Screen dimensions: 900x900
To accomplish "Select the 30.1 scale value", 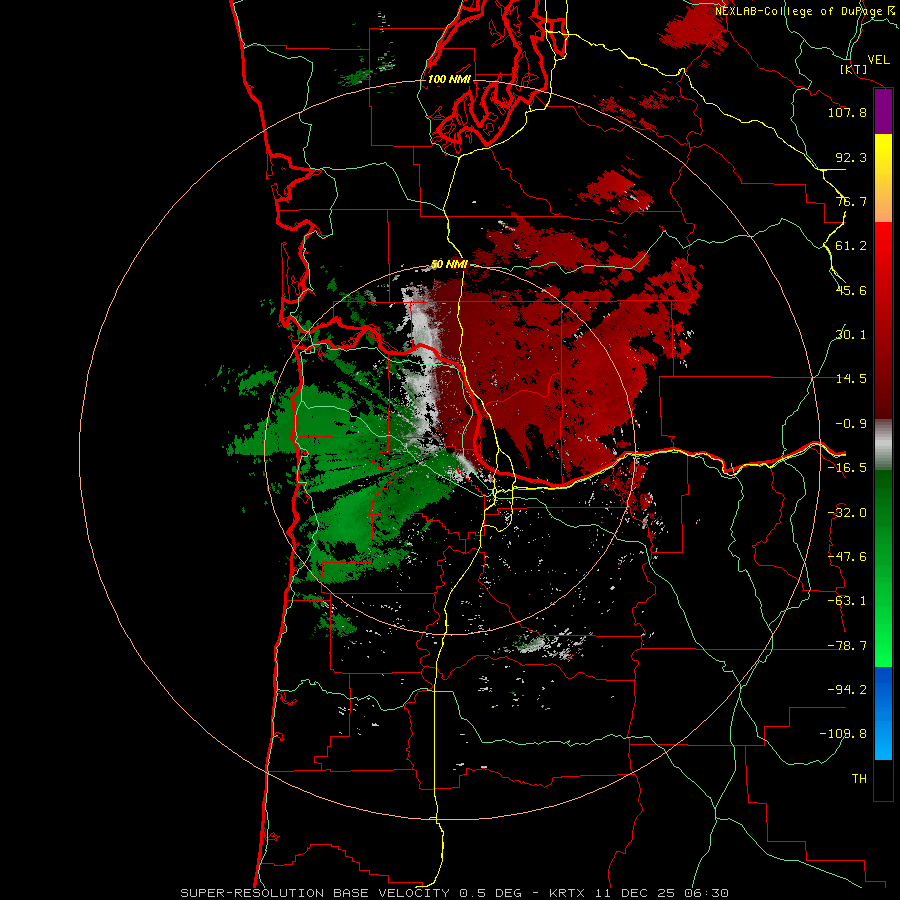I will (851, 335).
